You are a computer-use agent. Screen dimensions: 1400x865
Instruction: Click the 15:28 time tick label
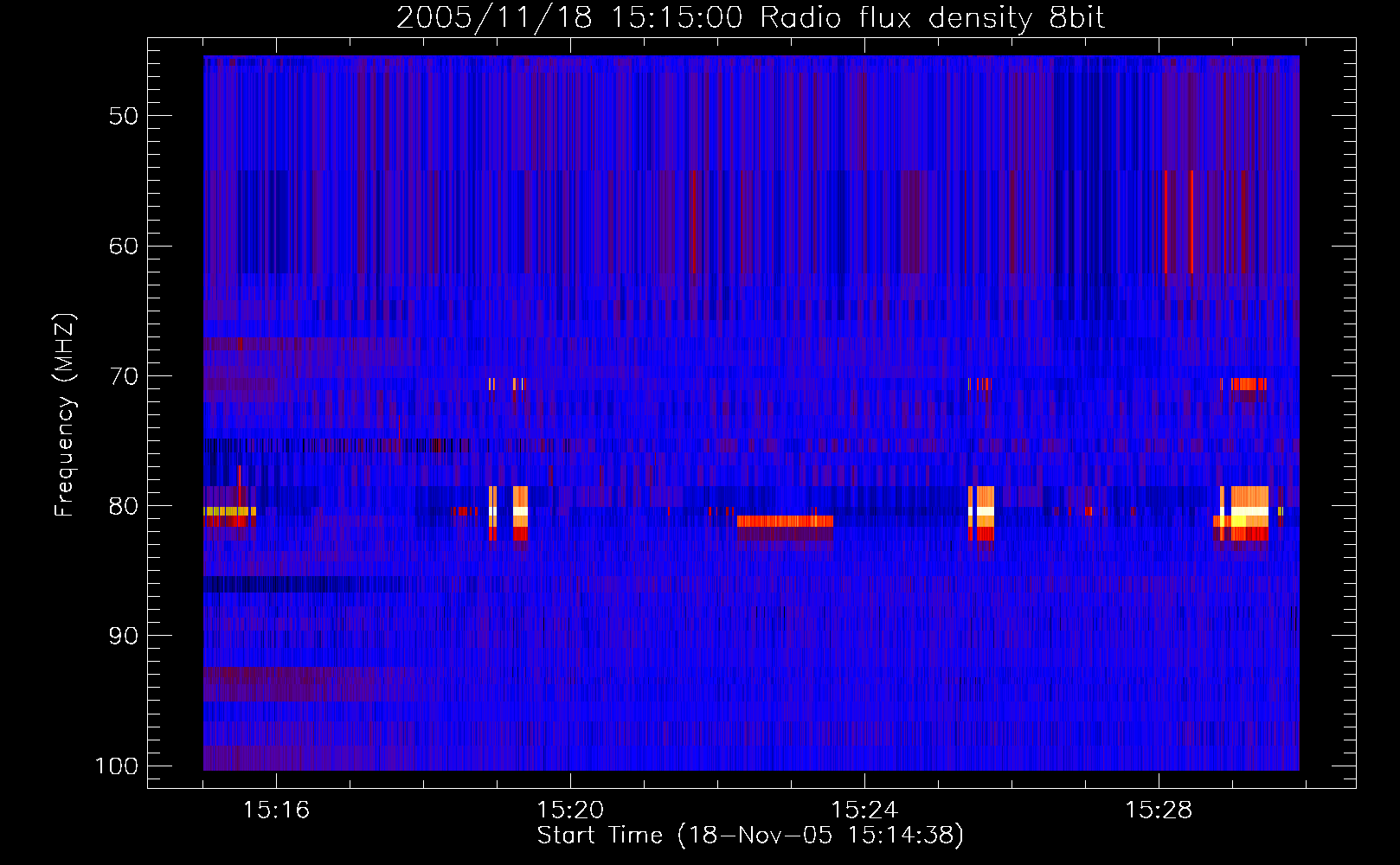[x=1159, y=811]
